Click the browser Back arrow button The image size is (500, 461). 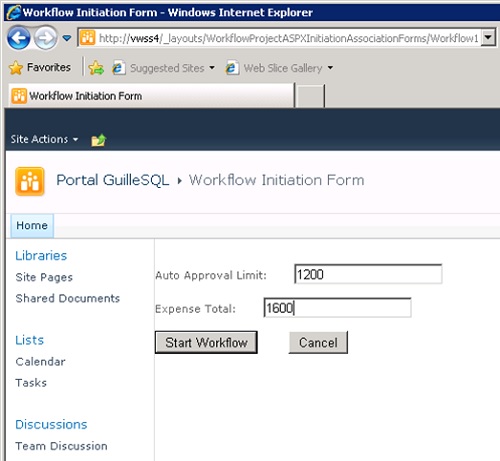pyautogui.click(x=19, y=38)
